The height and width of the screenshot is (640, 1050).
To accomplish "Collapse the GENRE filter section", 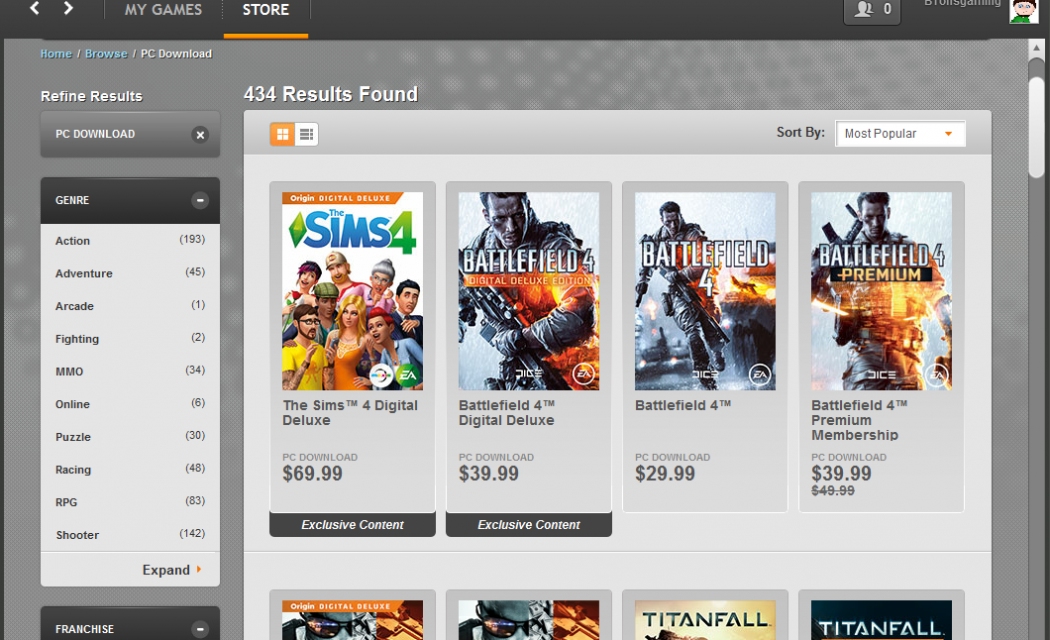I will point(200,200).
